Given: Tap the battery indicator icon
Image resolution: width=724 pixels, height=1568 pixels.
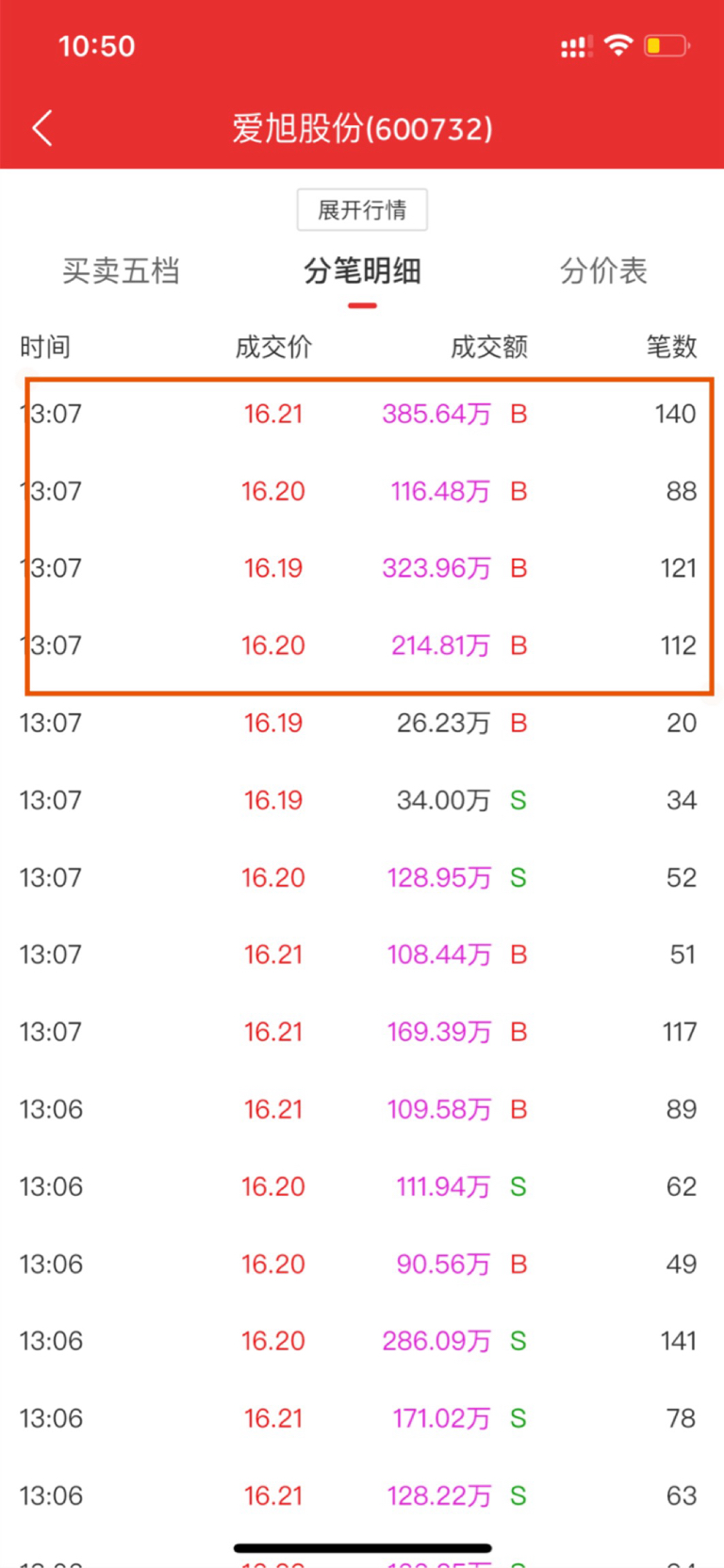Looking at the screenshot, I should 666,45.
